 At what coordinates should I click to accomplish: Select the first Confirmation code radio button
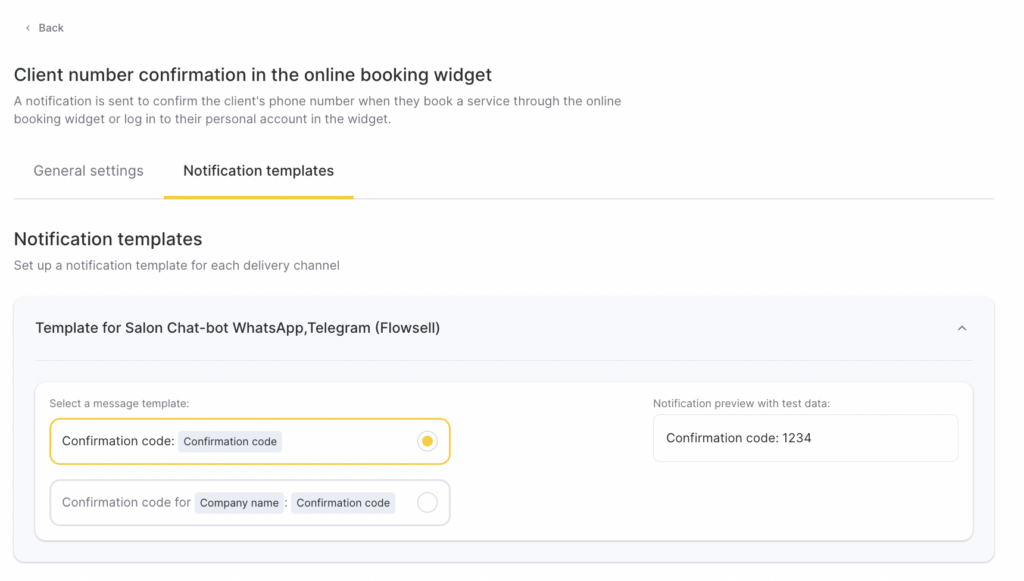(427, 441)
